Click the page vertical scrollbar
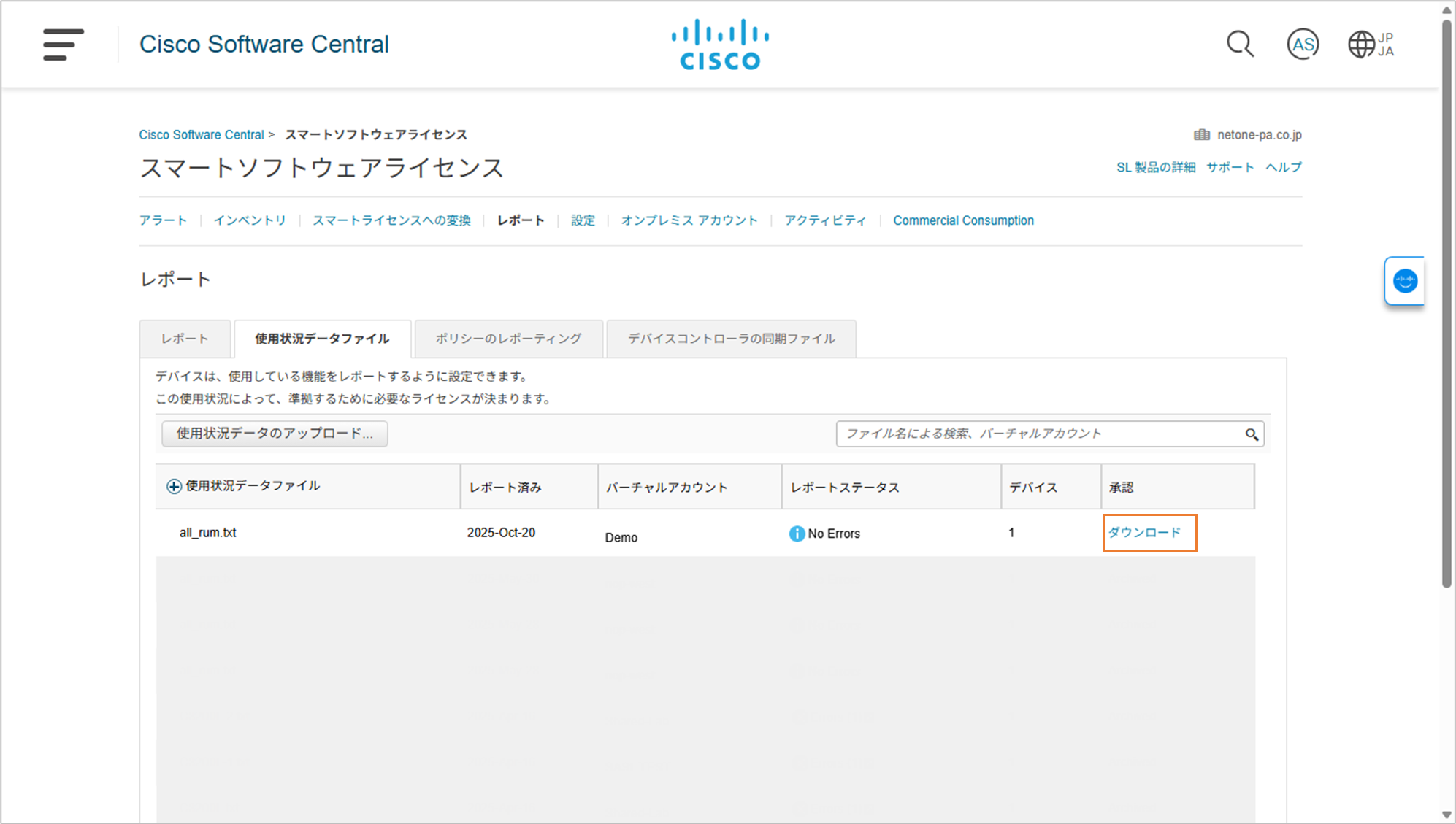This screenshot has width=1456, height=824. pos(1447,307)
